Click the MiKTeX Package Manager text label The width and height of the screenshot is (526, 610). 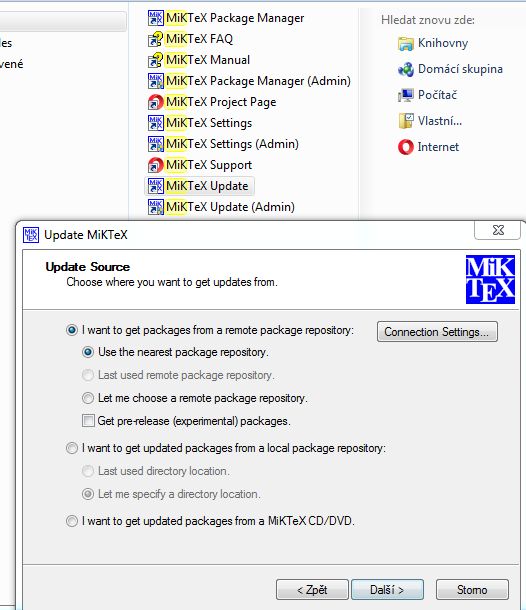235,18
